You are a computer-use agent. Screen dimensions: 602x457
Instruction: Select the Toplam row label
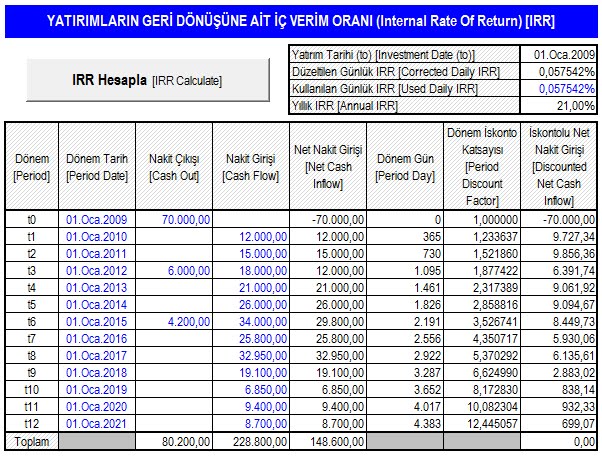30,440
